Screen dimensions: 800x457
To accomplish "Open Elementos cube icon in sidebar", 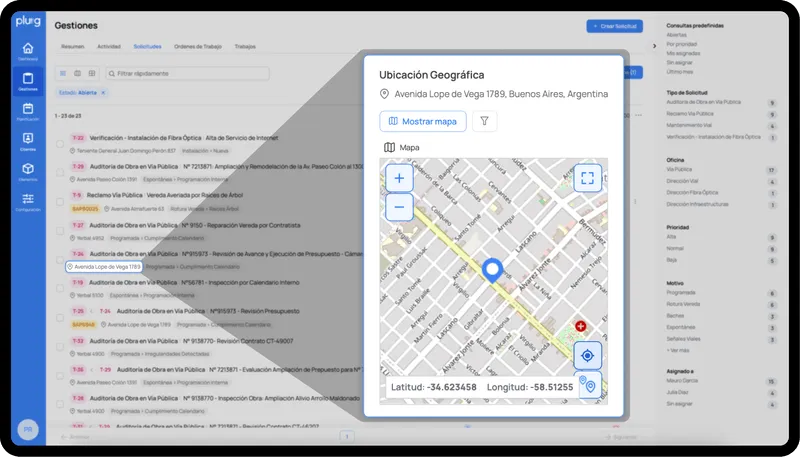I will [28, 172].
